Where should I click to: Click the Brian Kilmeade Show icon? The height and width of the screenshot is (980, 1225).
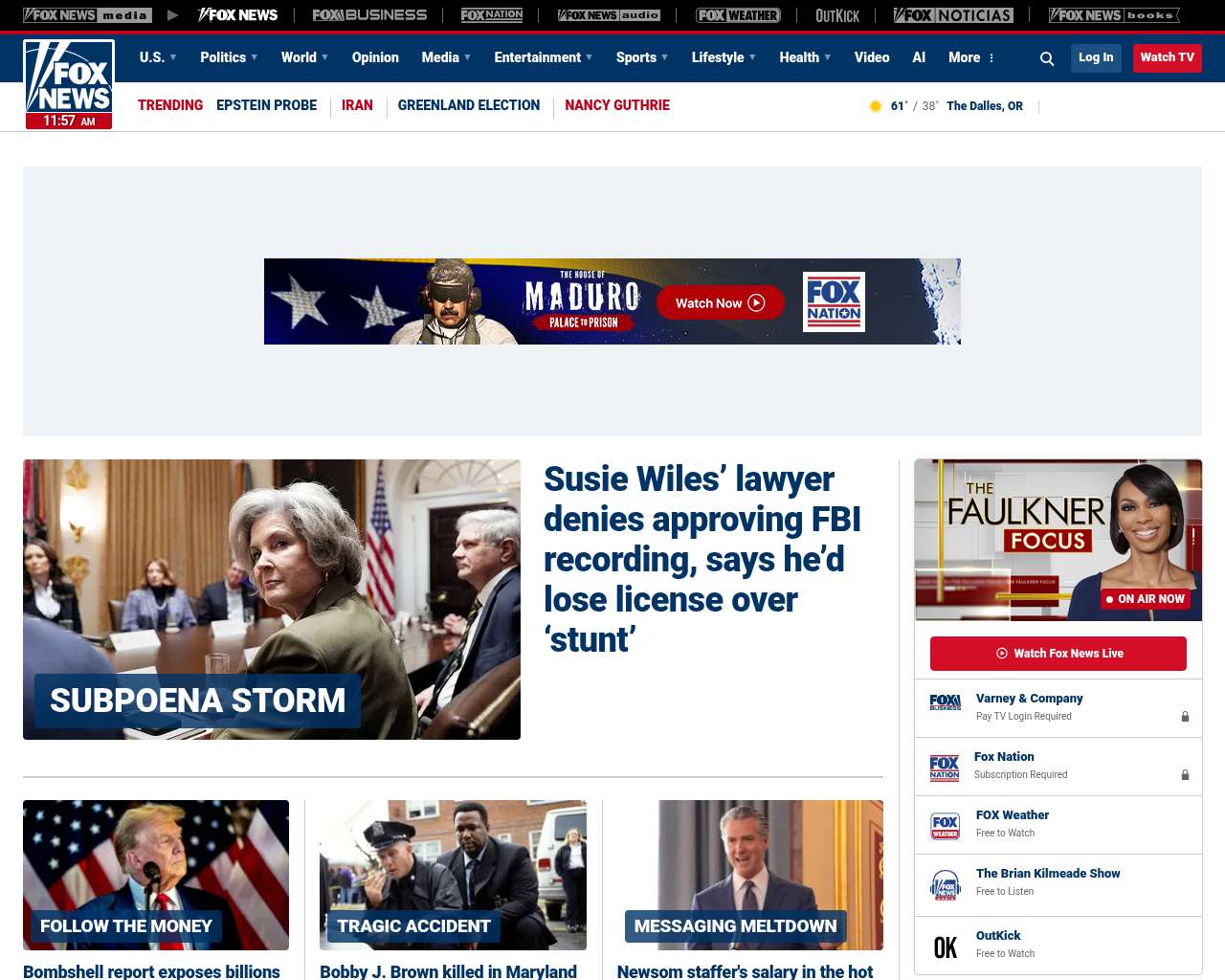pyautogui.click(x=946, y=885)
